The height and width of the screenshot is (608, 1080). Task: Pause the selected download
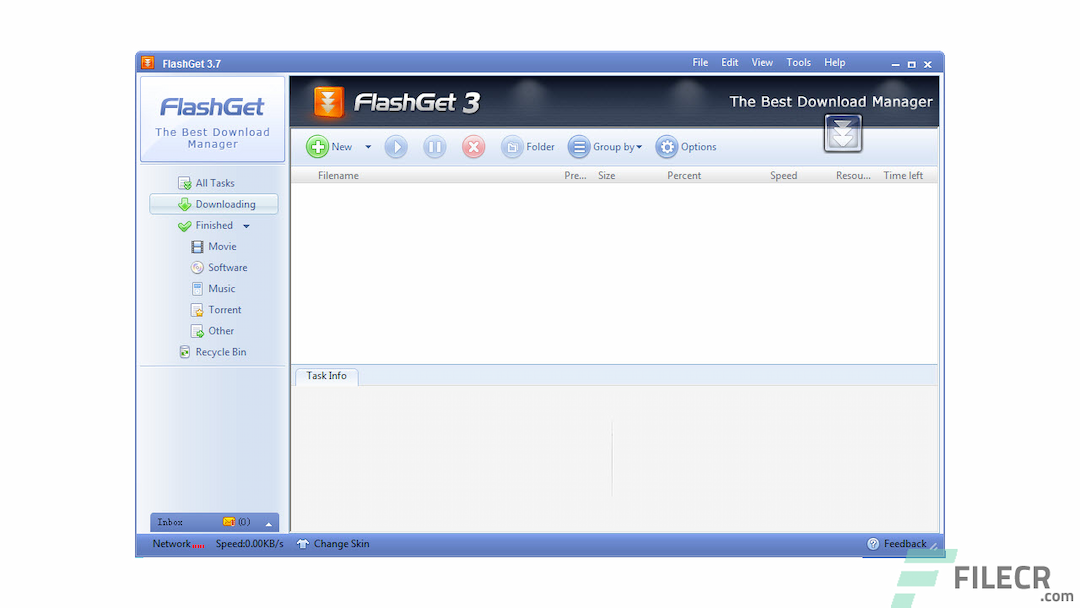tap(434, 146)
